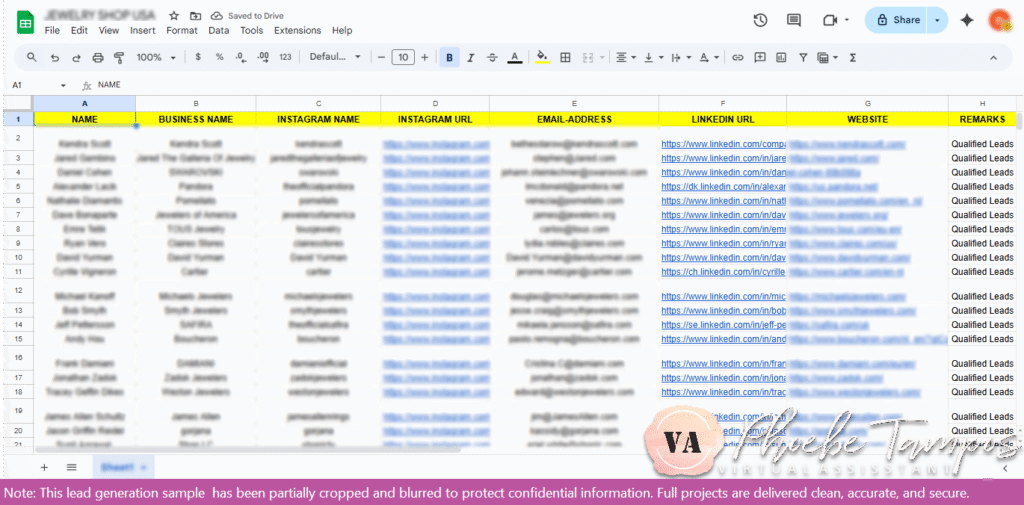Create a filter

[x=803, y=57]
